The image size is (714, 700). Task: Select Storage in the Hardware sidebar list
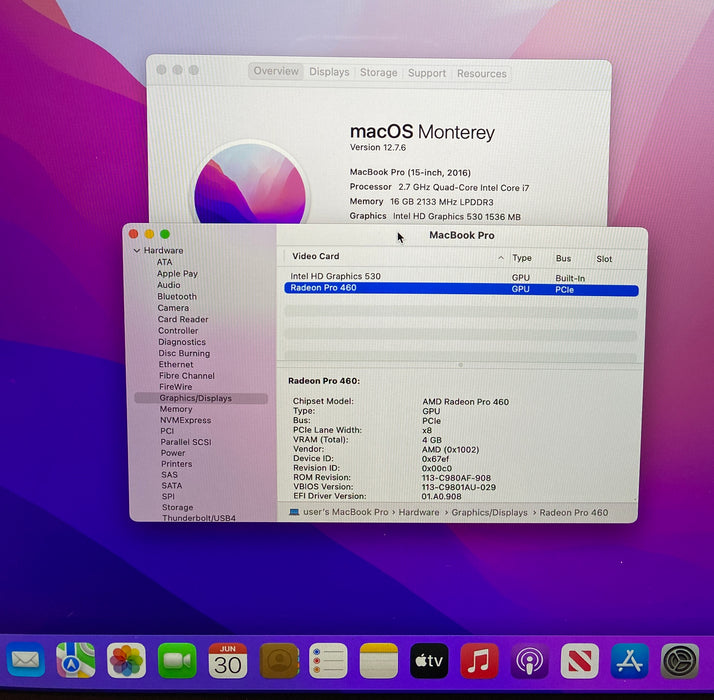click(178, 507)
